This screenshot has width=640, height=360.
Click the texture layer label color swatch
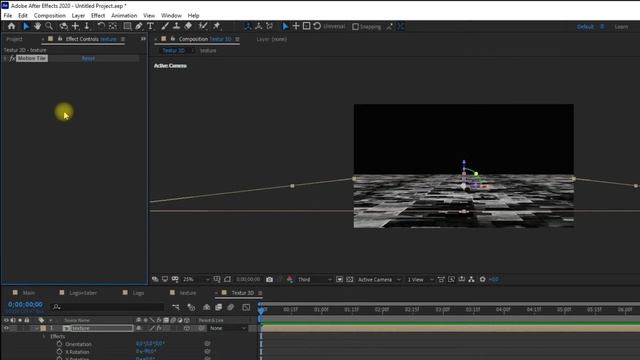point(43,328)
